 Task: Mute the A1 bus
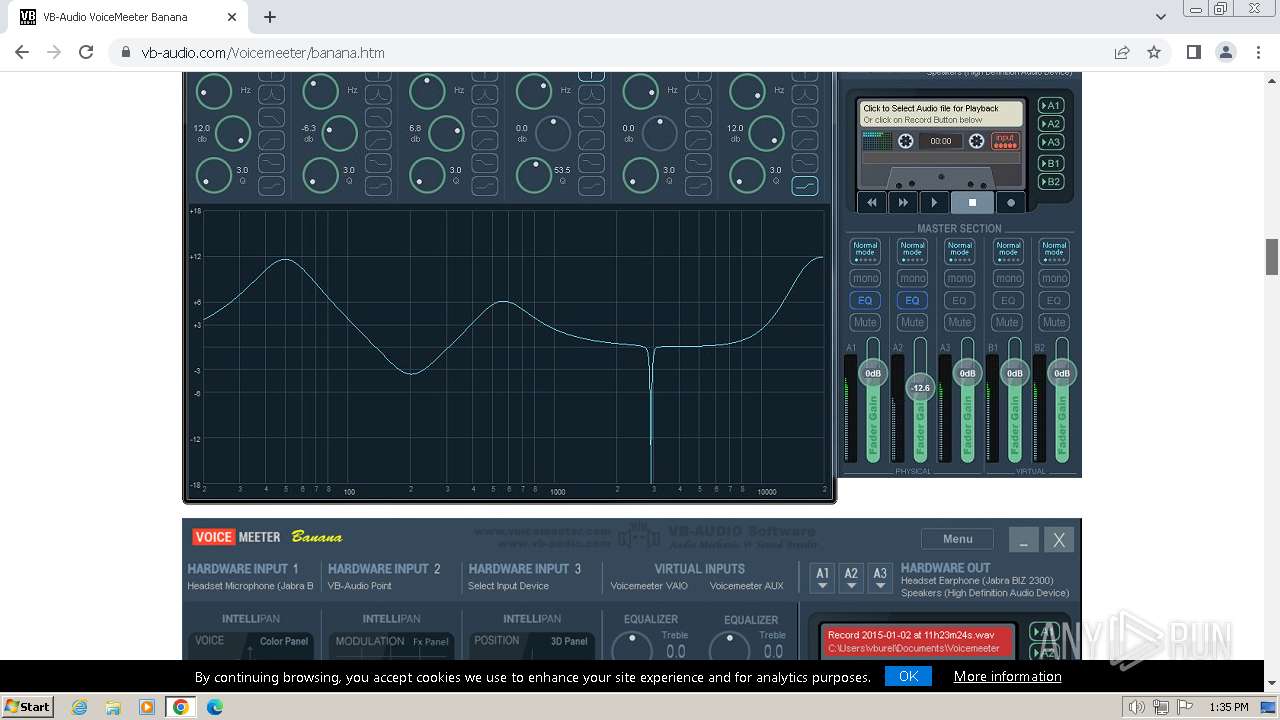pyautogui.click(x=865, y=322)
